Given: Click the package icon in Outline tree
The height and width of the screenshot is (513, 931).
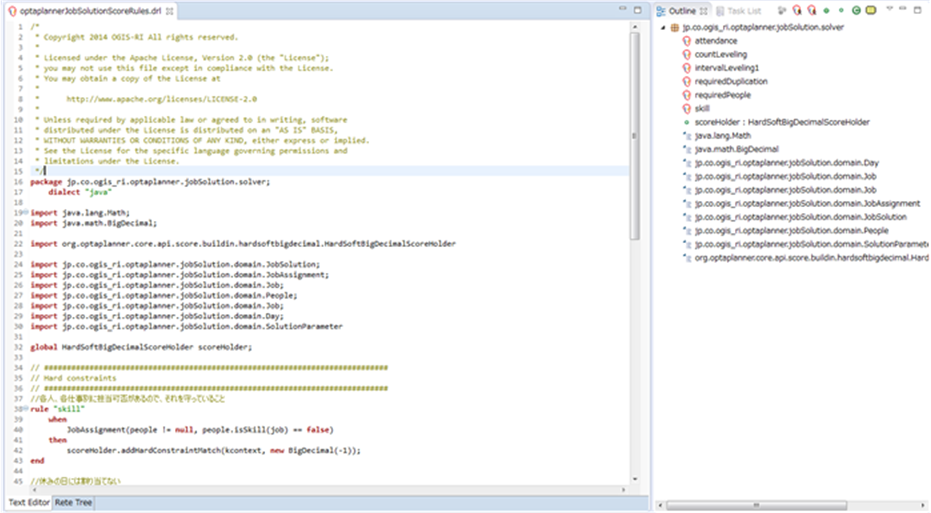Looking at the screenshot, I should [674, 27].
